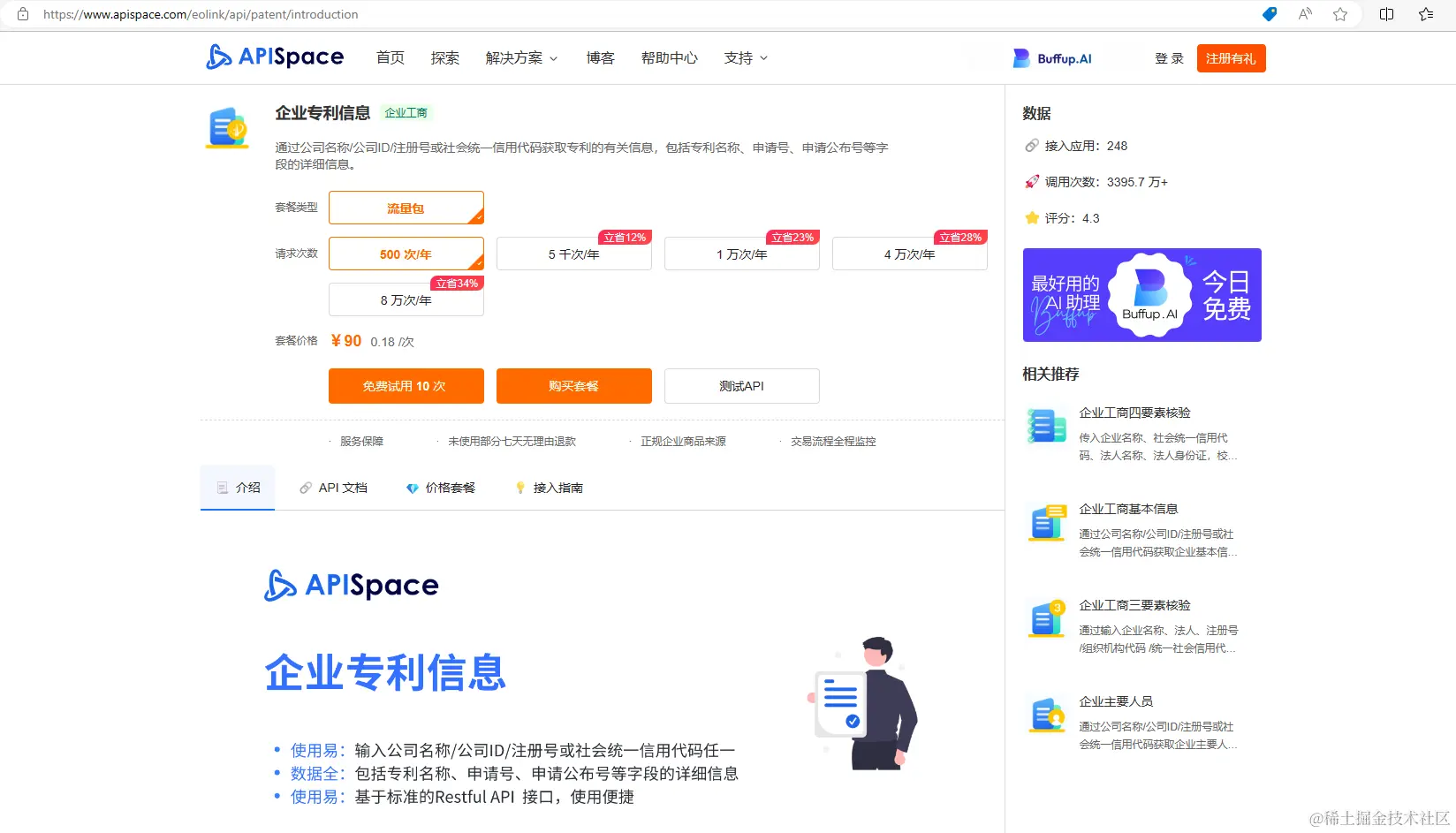Select the 5 千次/年 request option

point(573,254)
